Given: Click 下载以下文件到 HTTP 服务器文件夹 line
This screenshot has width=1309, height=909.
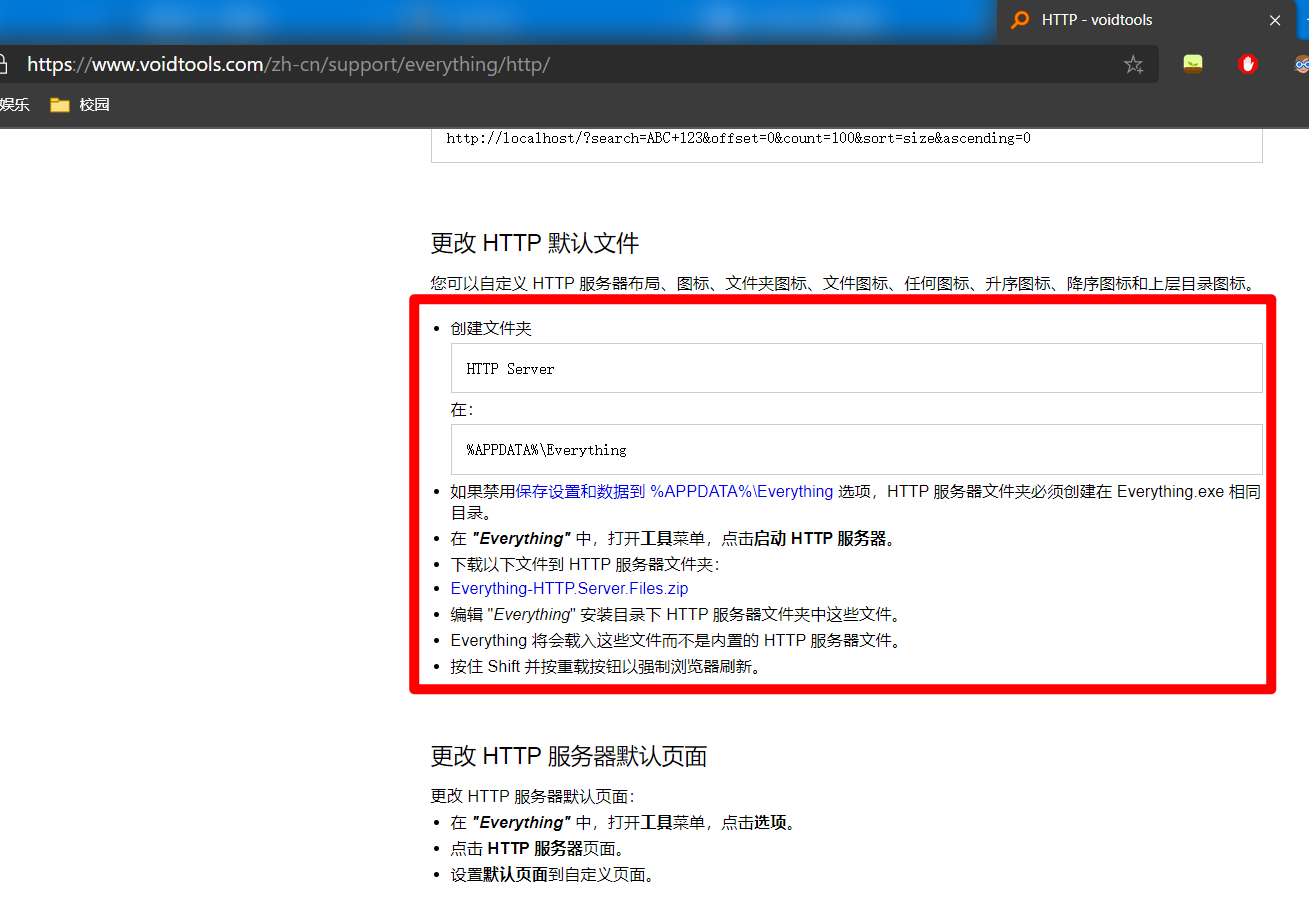Looking at the screenshot, I should [585, 564].
